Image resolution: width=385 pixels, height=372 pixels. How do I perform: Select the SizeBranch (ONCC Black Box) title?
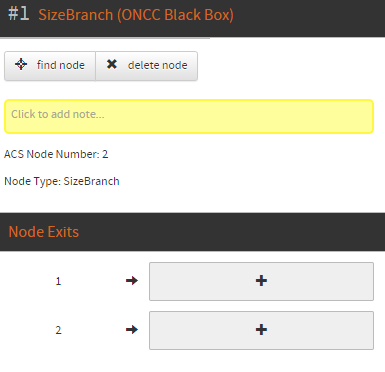click(x=136, y=15)
